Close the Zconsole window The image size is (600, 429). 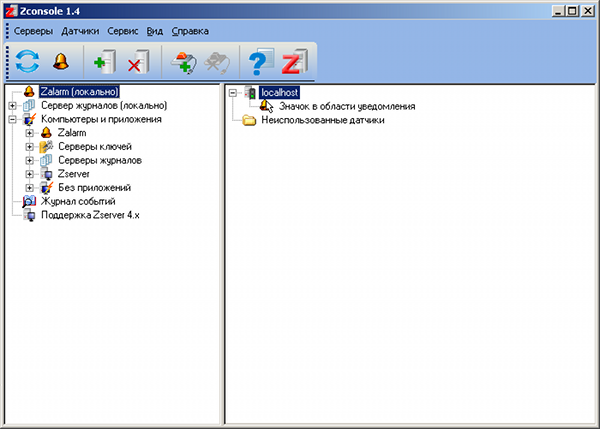587,11
